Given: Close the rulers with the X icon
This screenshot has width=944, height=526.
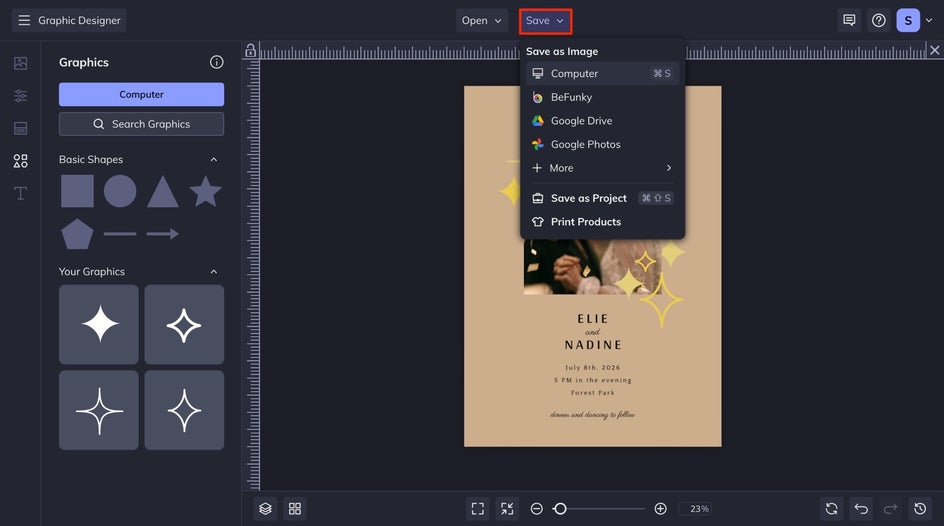Looking at the screenshot, I should coord(934,51).
